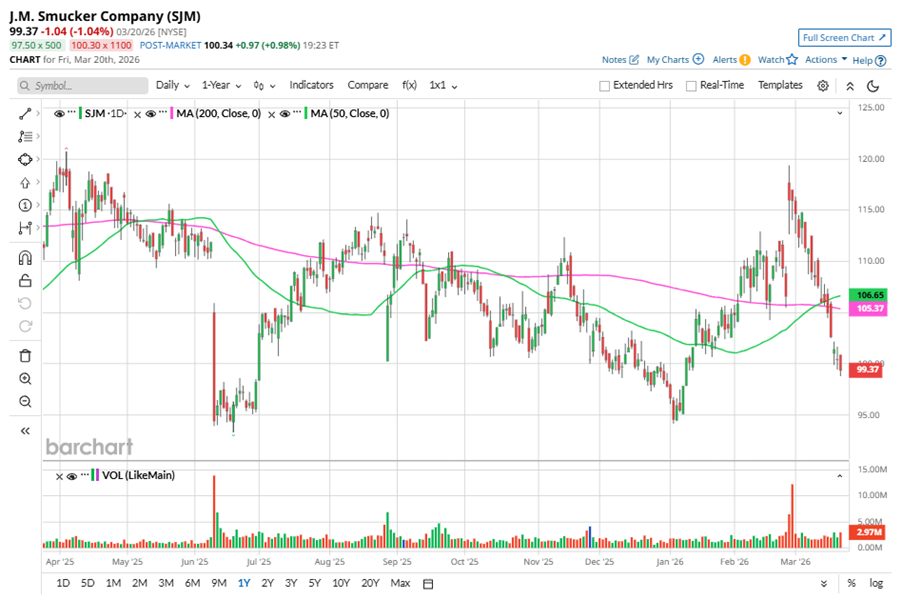Choose the shapes drawing tool
The width and height of the screenshot is (902, 600).
point(25,159)
